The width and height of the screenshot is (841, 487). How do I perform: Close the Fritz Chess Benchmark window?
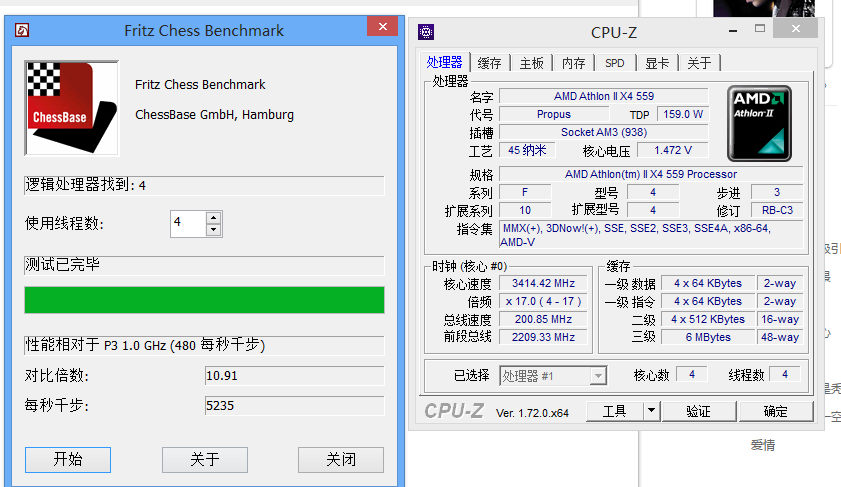tap(383, 27)
